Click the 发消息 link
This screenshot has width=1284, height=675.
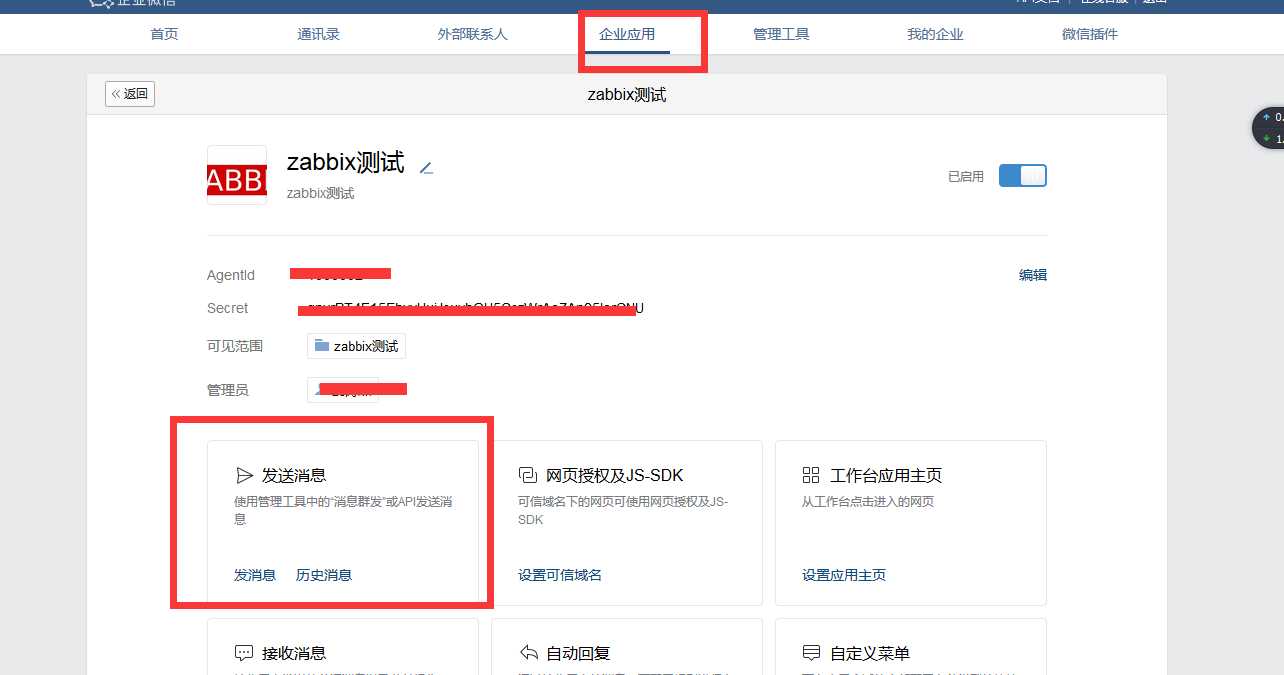pyautogui.click(x=255, y=575)
